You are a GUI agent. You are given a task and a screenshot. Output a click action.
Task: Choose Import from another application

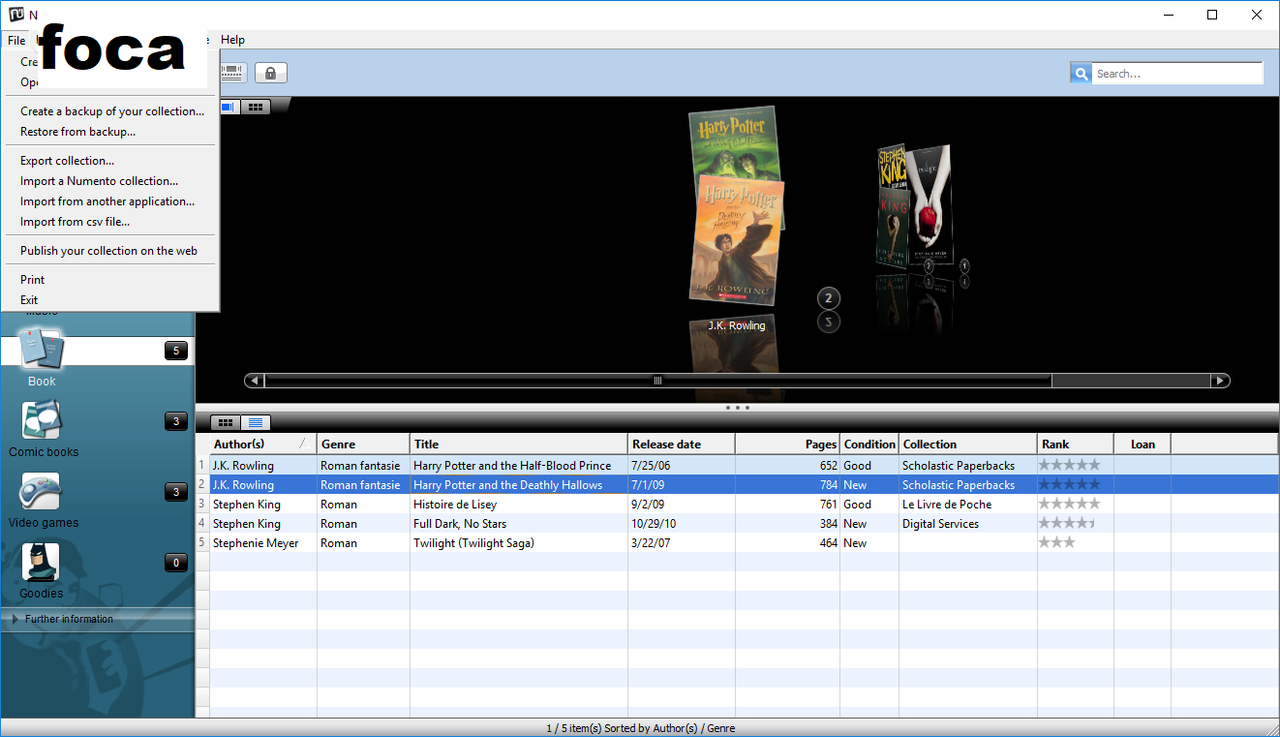tap(107, 201)
